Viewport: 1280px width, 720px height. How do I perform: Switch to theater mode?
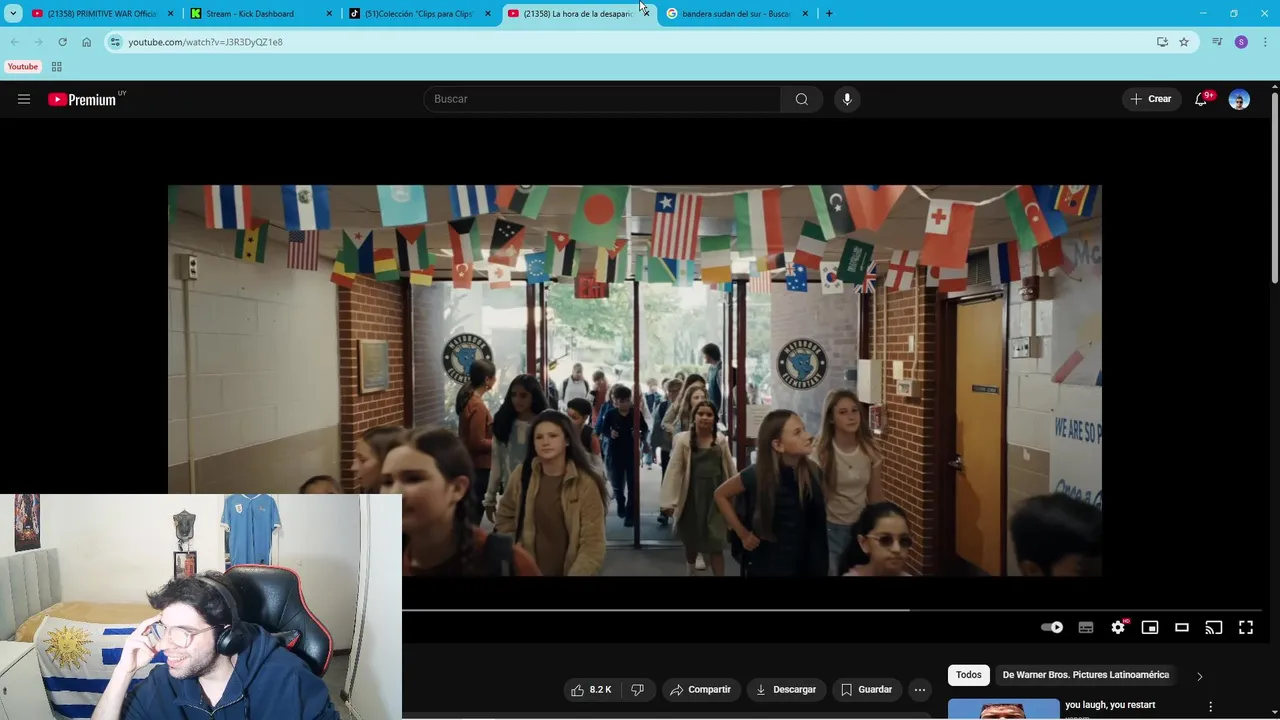point(1182,627)
